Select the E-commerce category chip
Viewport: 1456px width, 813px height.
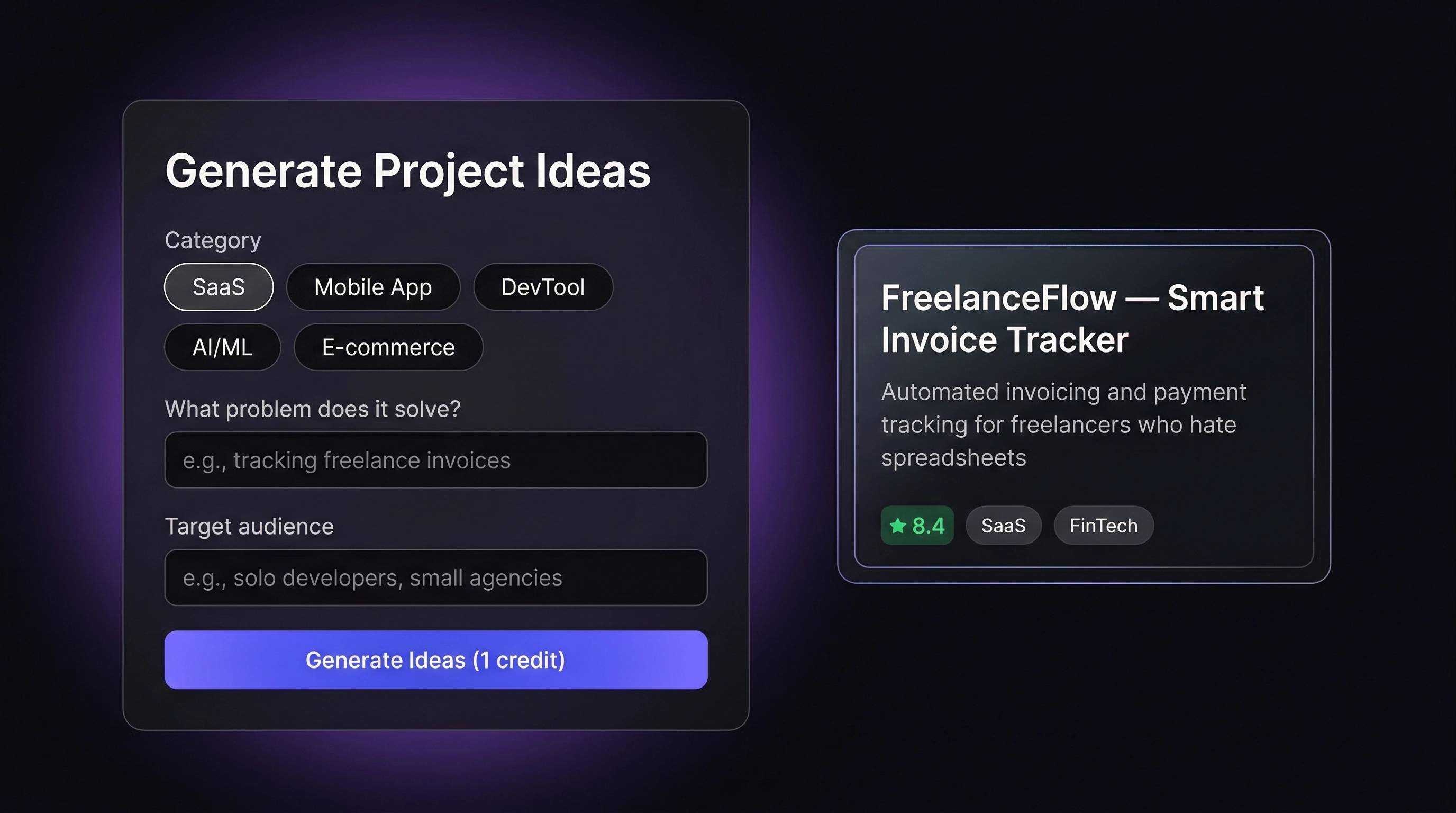[388, 347]
